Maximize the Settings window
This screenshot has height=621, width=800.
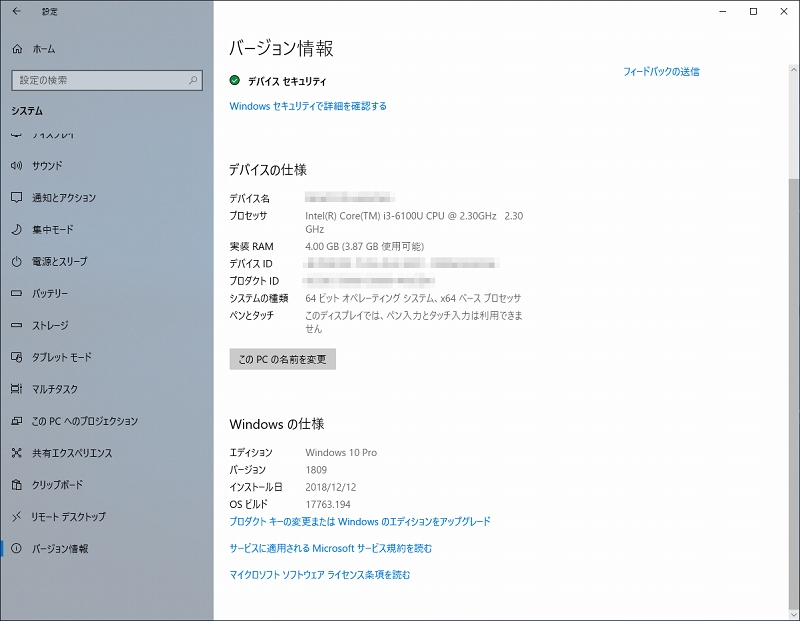(754, 11)
